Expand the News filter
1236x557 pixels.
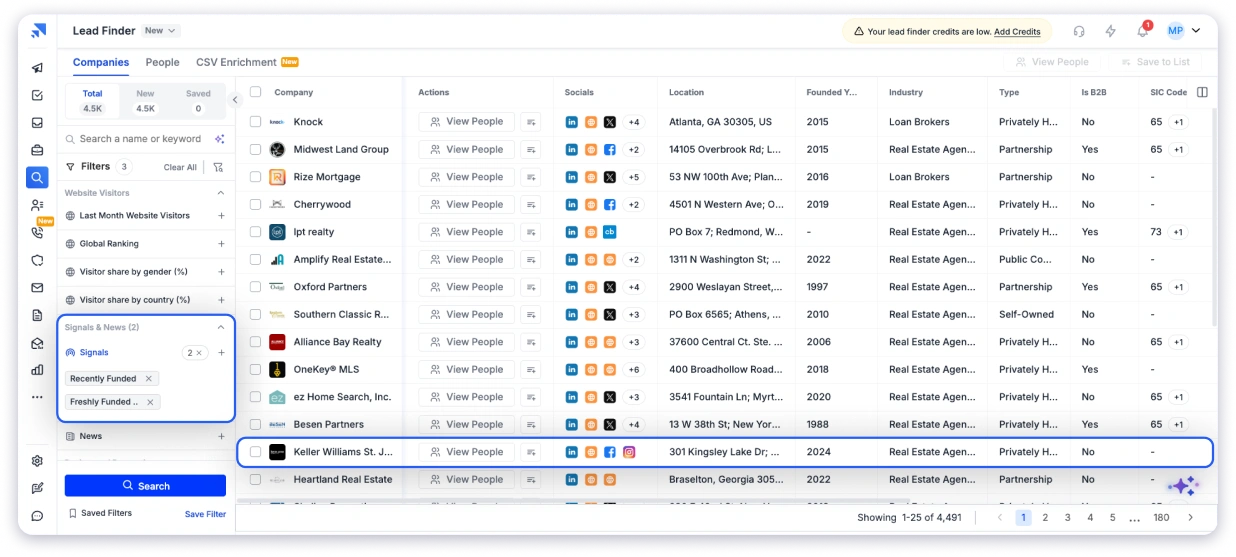point(221,436)
